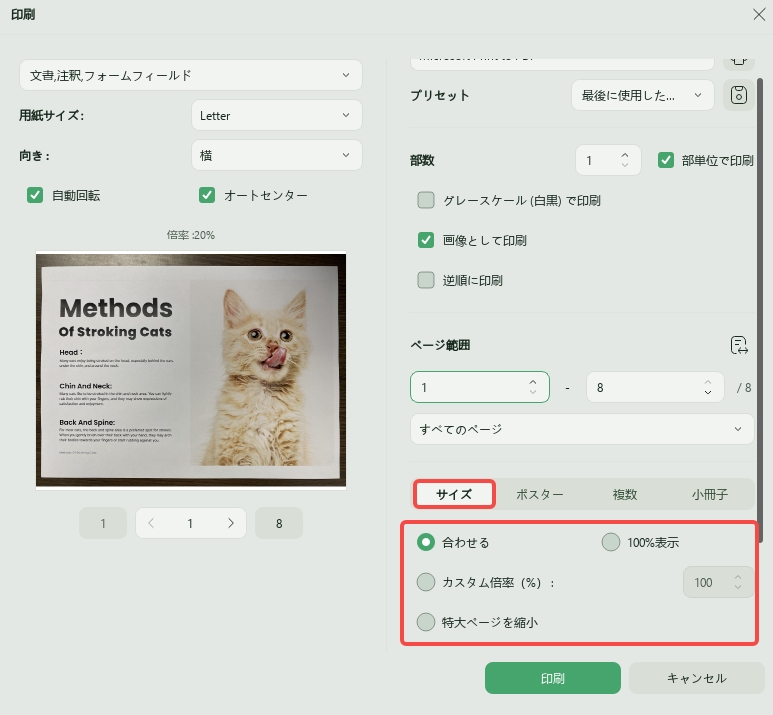Screen dimensions: 773x715
Task: Disable 部単位で印刷 checkbox
Action: (x=666, y=160)
